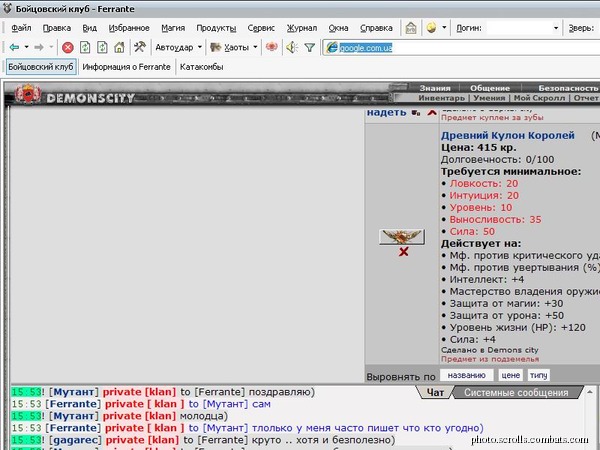
Task: Click the Древний Кулон Королей item name
Action: coord(508,135)
